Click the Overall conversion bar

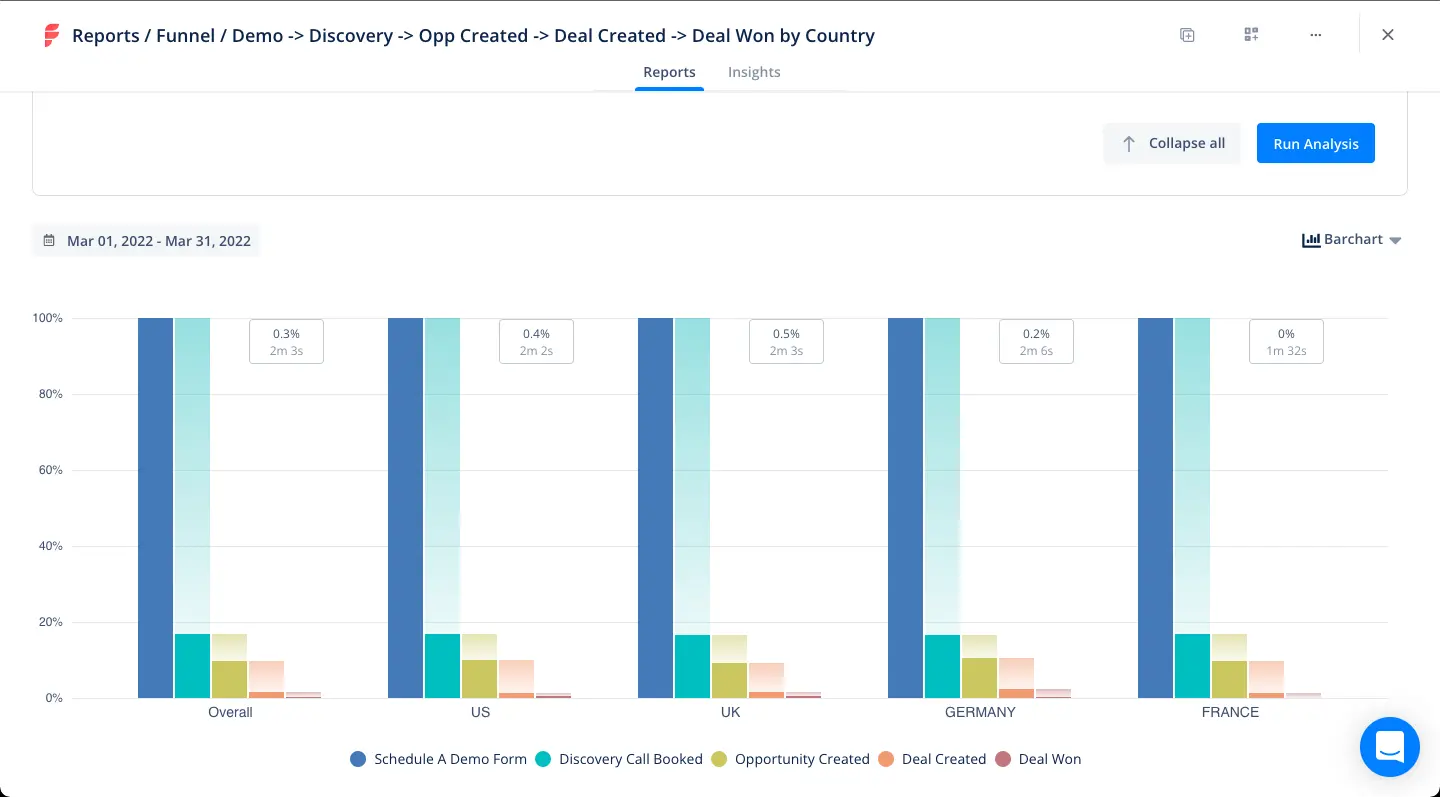pyautogui.click(x=156, y=500)
